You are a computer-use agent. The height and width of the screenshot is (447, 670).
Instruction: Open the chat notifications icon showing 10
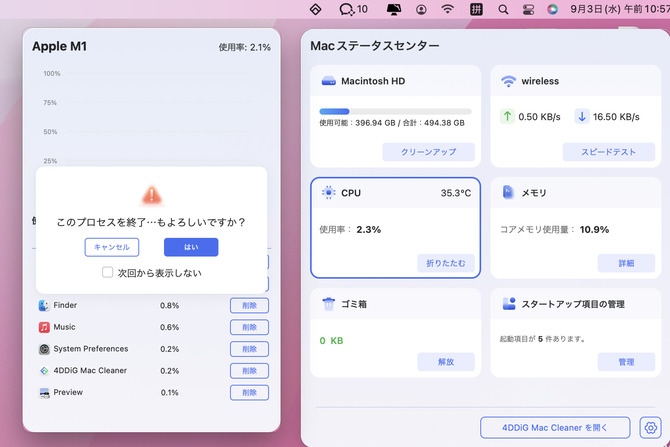click(x=353, y=9)
